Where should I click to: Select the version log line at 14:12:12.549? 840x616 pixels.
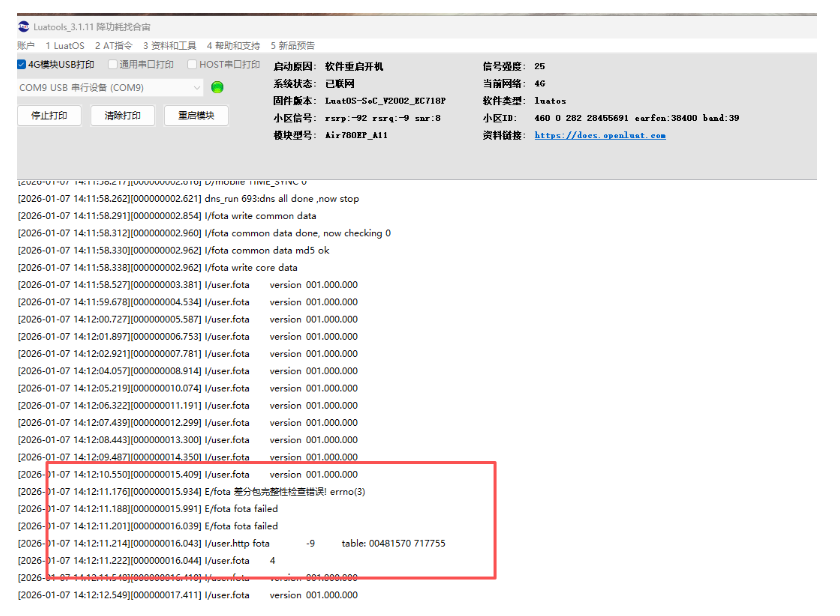[188, 595]
